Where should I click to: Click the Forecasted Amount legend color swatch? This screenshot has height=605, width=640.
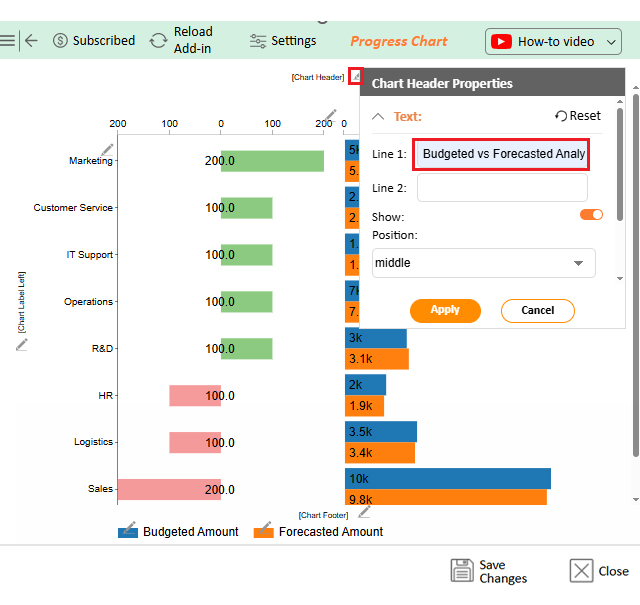264,532
